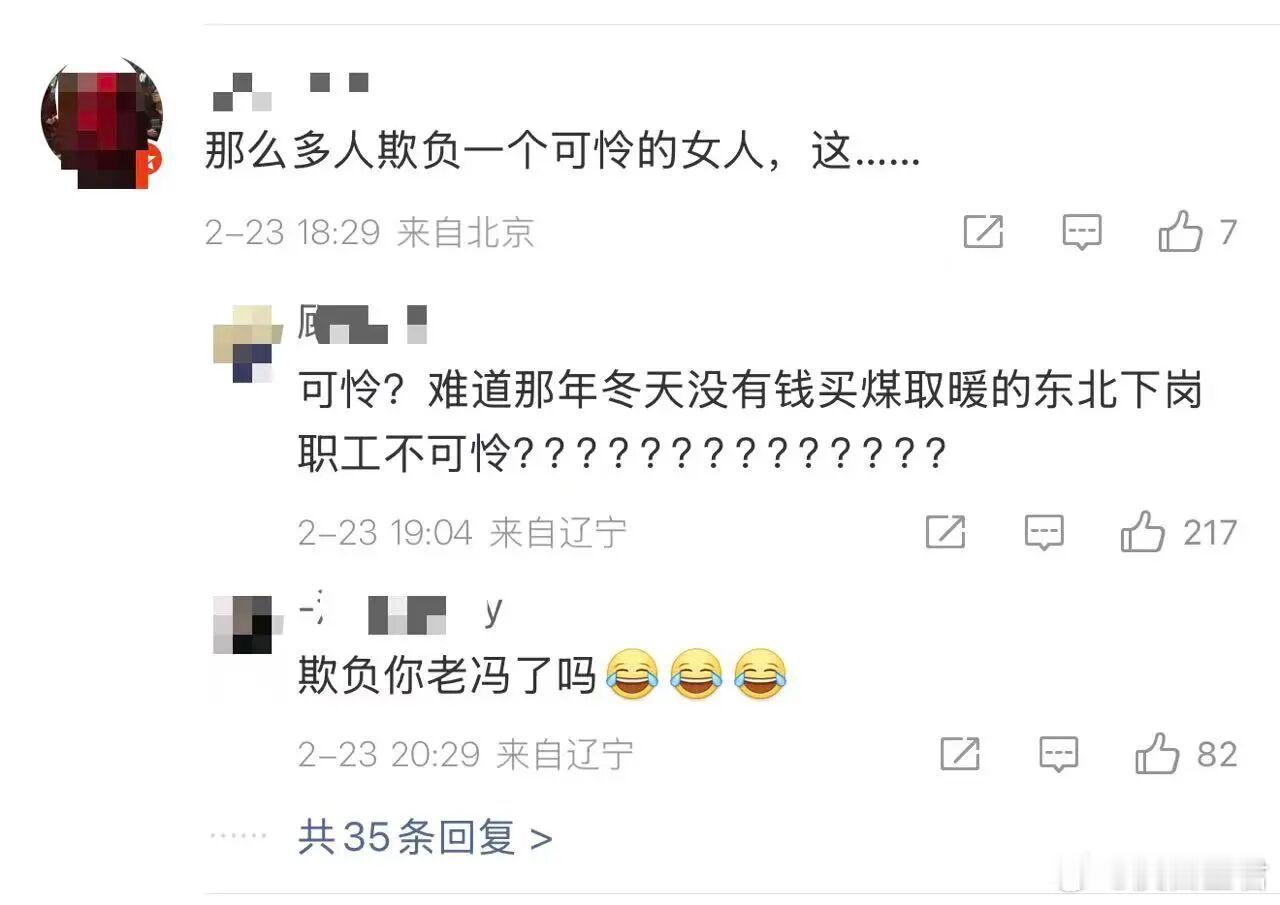Open the third commenter's gray avatar
Viewport: 1280px width, 905px height.
[x=243, y=624]
